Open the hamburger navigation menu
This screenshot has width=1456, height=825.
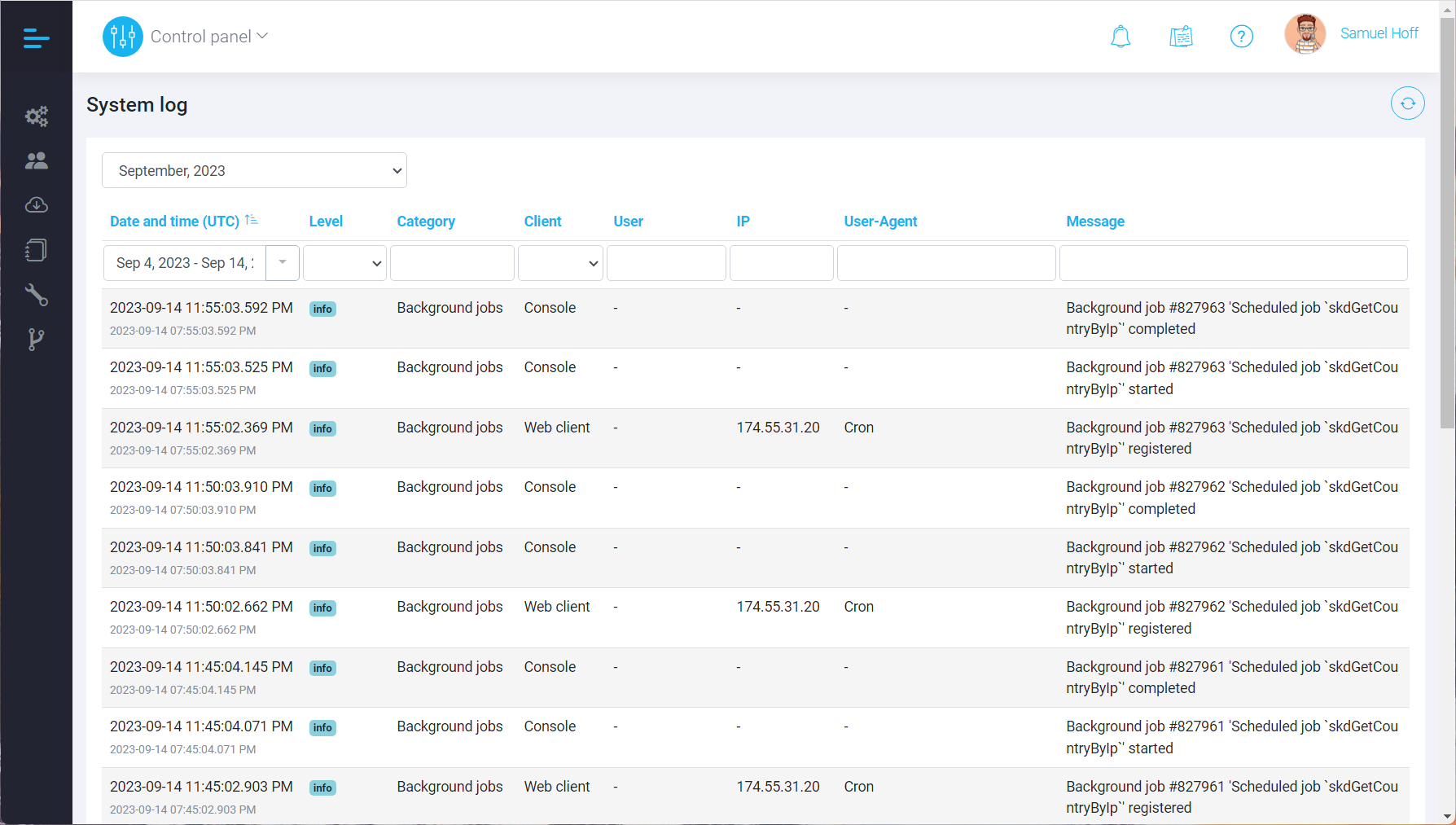[x=36, y=37]
